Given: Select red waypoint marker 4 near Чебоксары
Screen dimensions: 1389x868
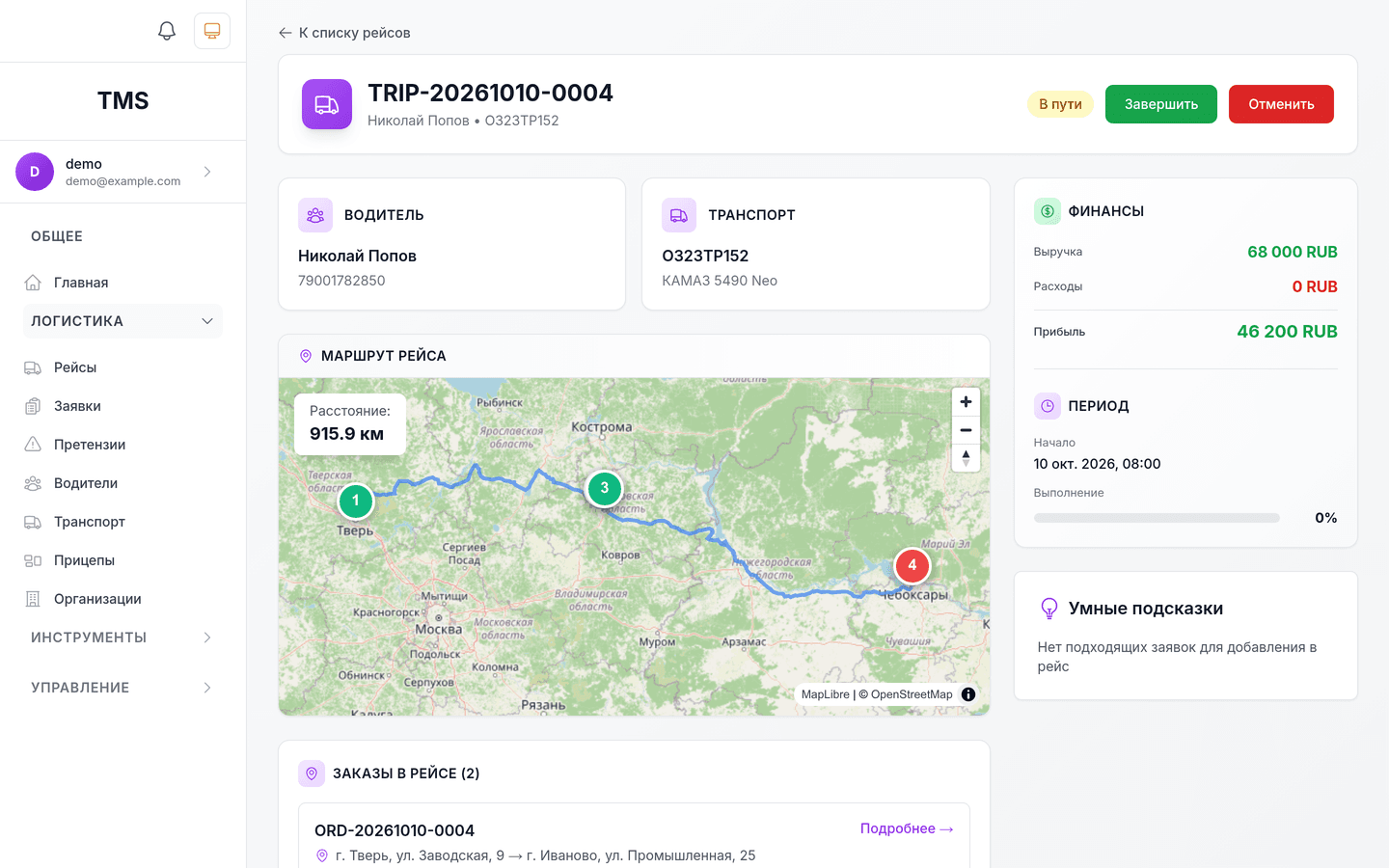Looking at the screenshot, I should click(x=912, y=566).
